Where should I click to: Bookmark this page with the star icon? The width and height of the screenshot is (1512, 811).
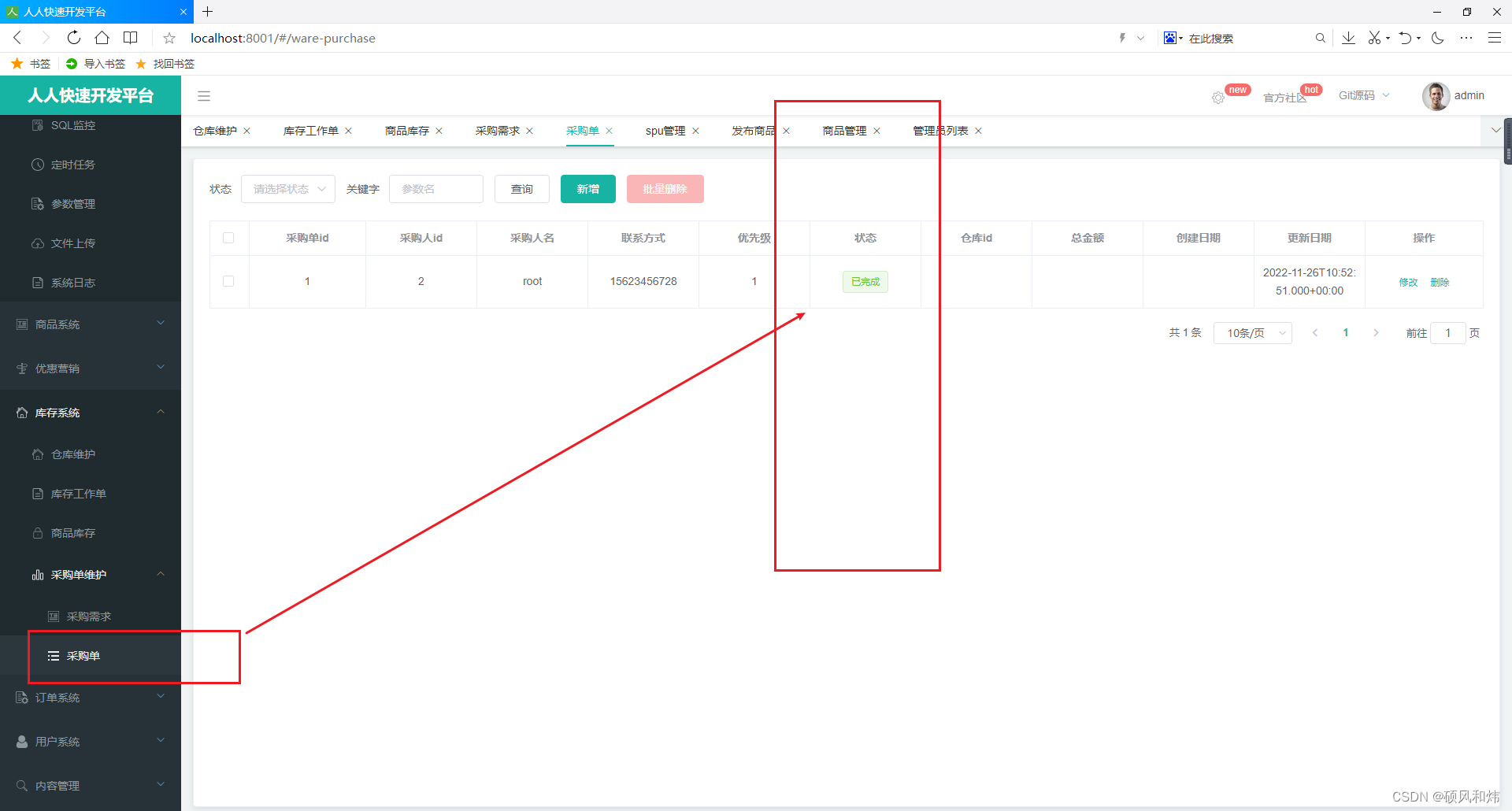pyautogui.click(x=169, y=38)
